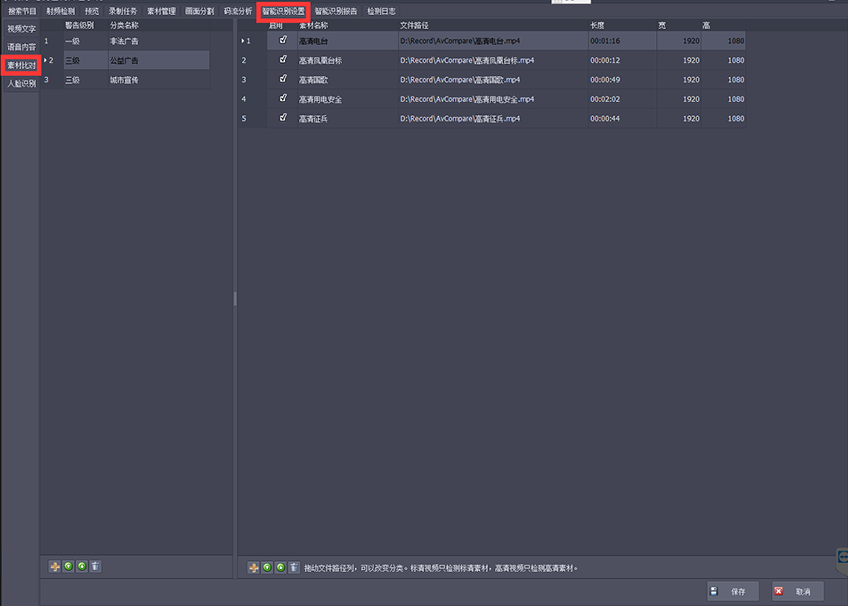
Task: Open the 智能识别报告 tab
Action: (336, 11)
